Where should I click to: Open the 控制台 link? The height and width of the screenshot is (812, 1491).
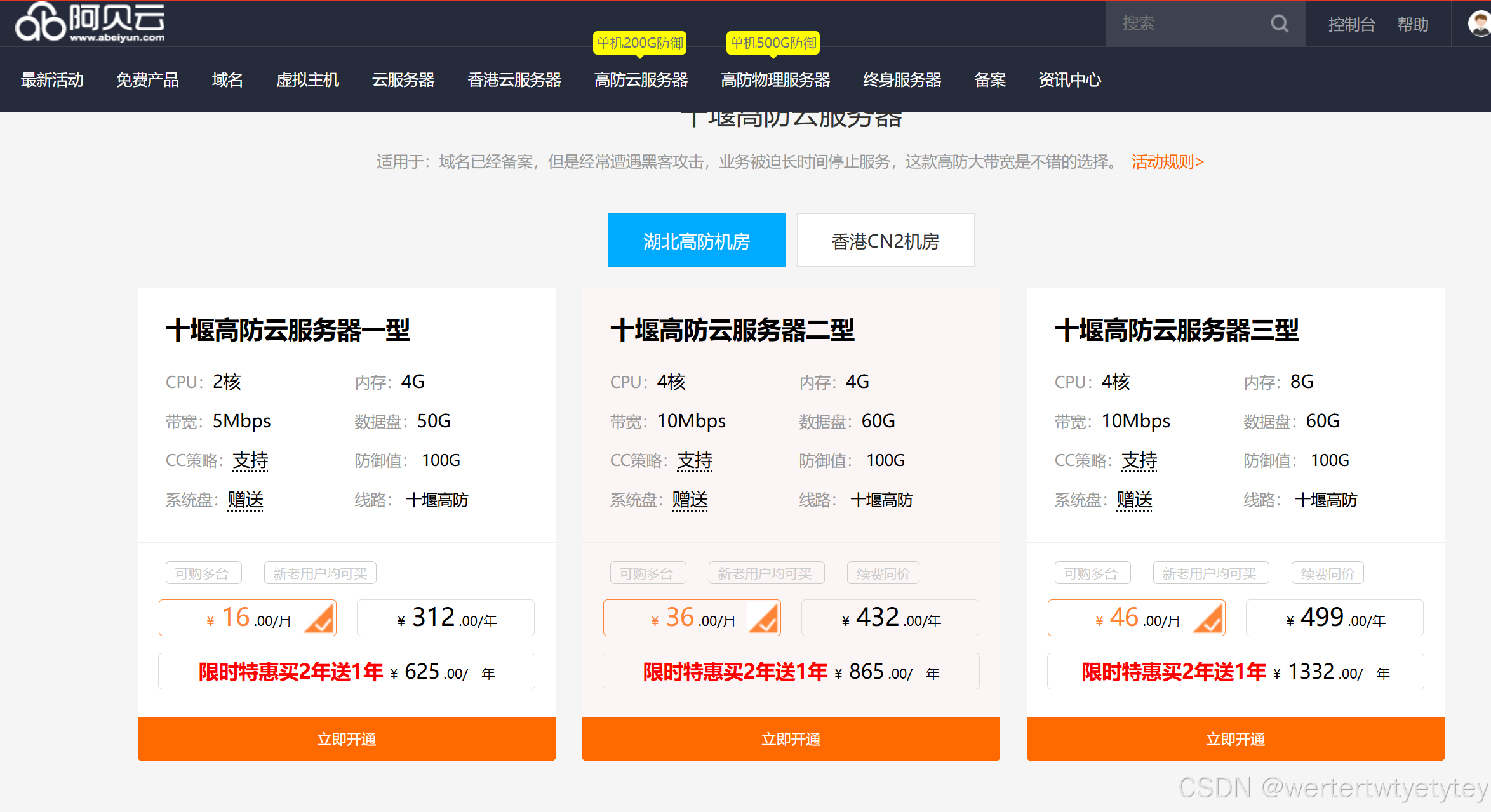coord(1351,25)
